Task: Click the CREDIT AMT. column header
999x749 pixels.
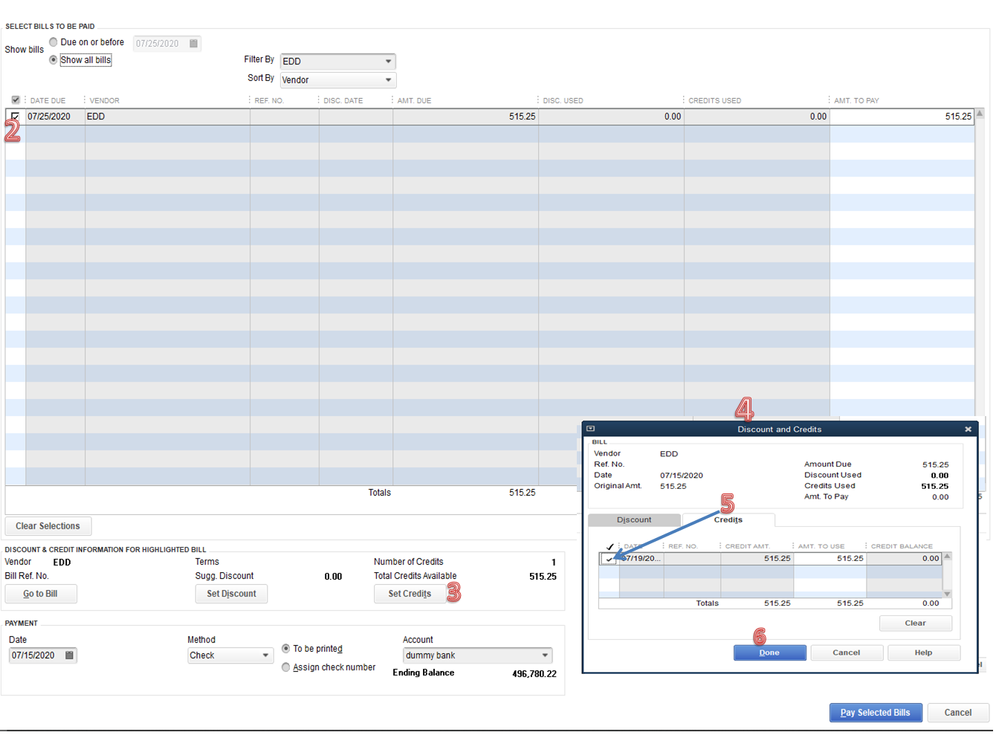Action: [x=747, y=546]
